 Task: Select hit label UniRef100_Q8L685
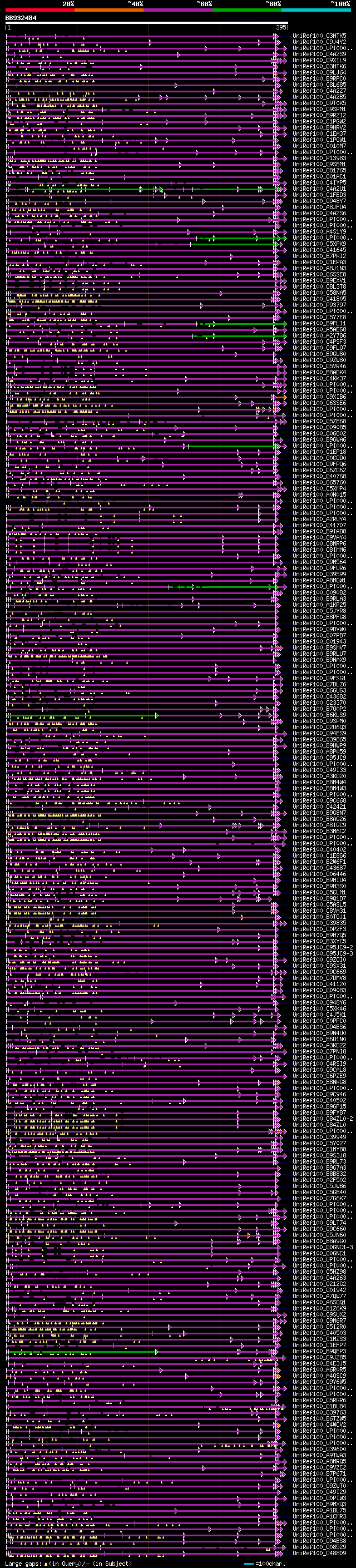pos(319,85)
